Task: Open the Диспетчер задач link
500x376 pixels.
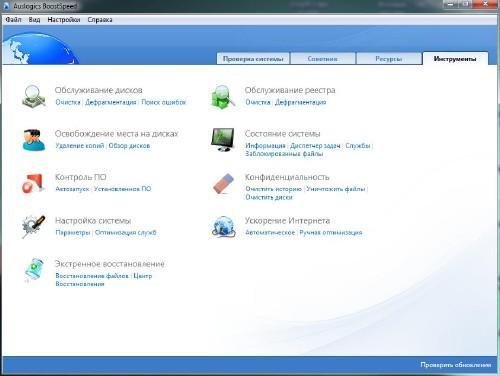Action: click(315, 146)
